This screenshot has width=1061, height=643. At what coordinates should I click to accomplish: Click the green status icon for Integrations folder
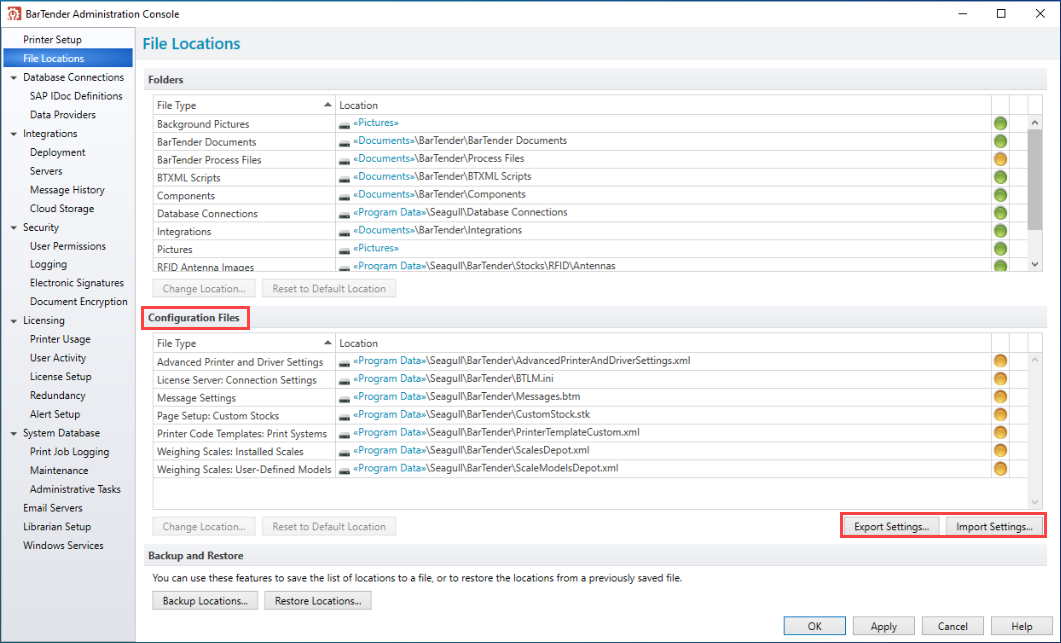[1000, 231]
